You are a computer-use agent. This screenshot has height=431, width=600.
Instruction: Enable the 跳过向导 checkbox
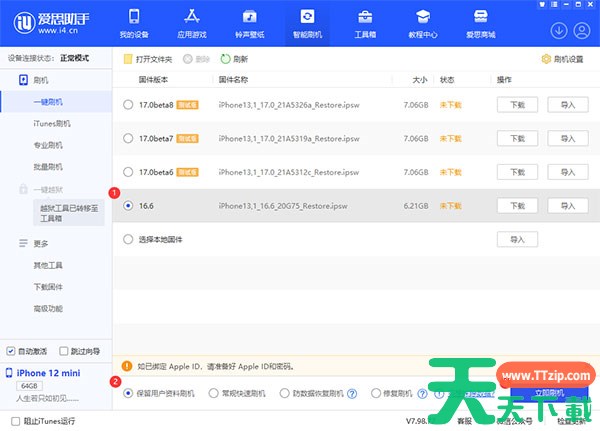(63, 352)
